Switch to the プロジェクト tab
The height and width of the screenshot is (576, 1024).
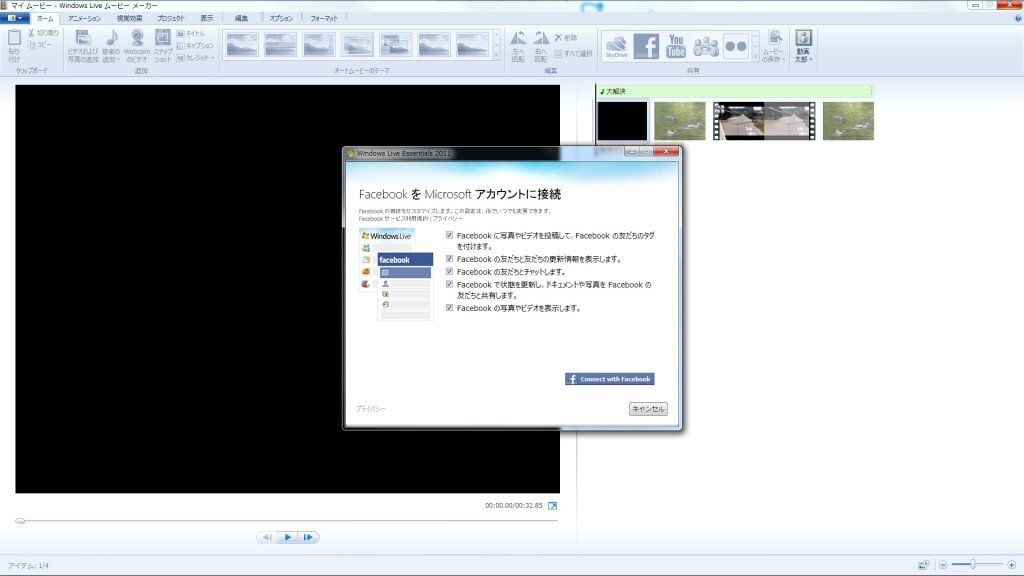pos(171,18)
